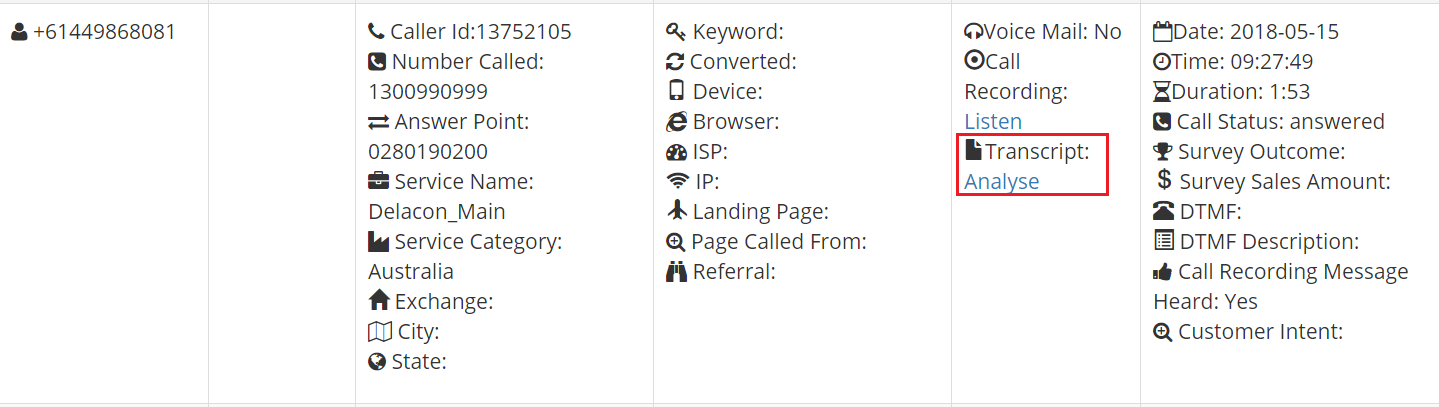This screenshot has width=1439, height=407.
Task: Click the Transcript document icon
Action: pyautogui.click(x=973, y=151)
